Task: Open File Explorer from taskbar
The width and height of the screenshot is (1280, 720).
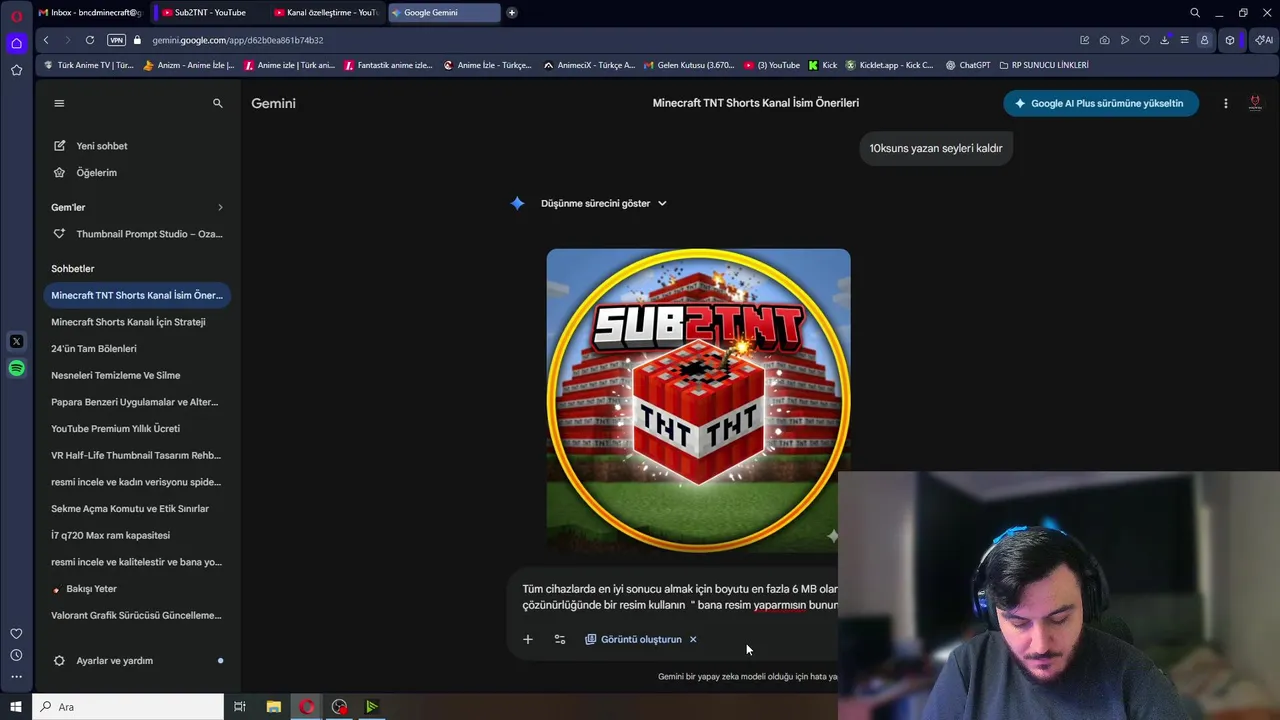Action: (x=273, y=707)
